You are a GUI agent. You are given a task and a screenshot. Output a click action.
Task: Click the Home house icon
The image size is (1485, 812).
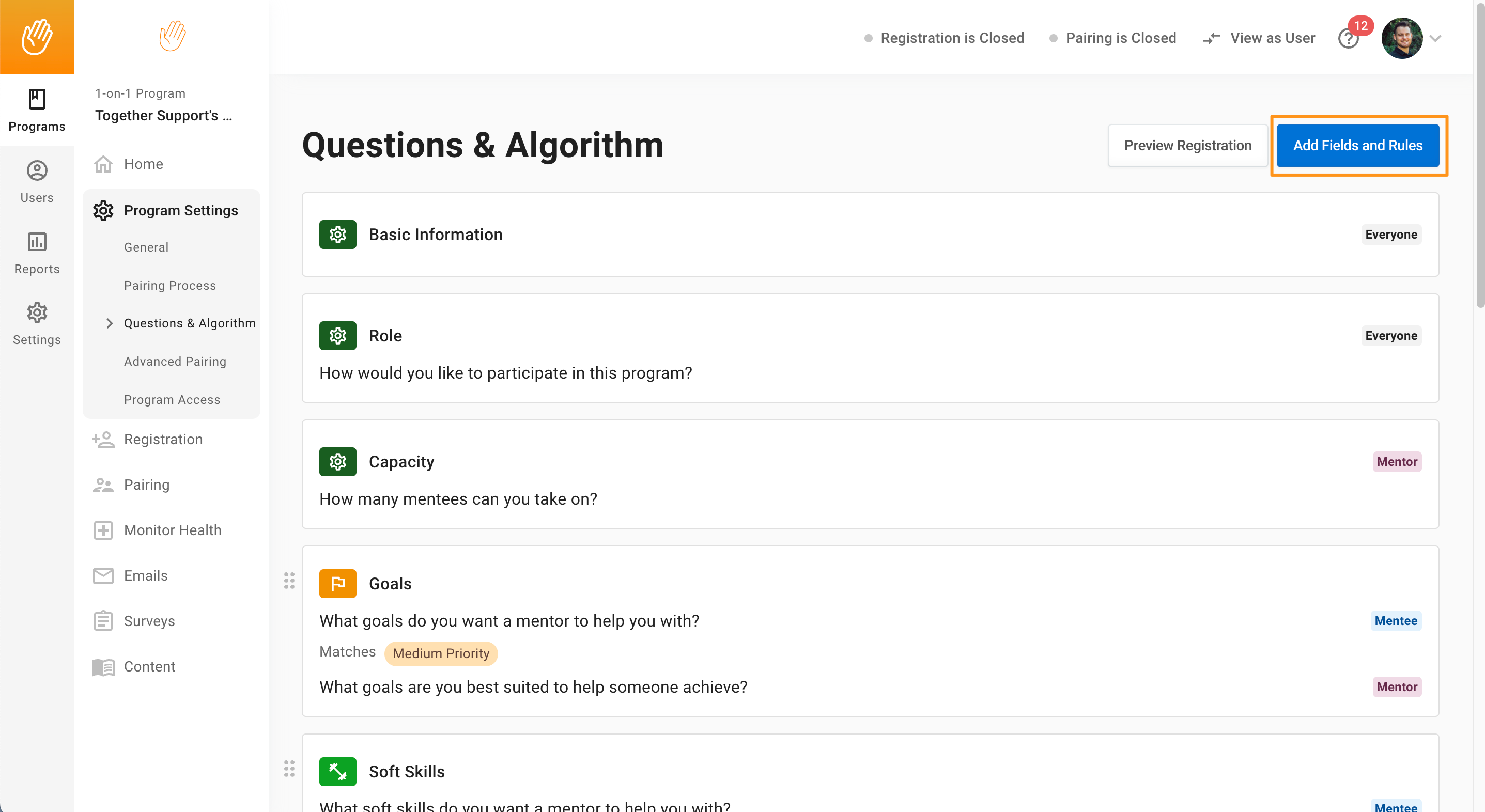pos(103,164)
